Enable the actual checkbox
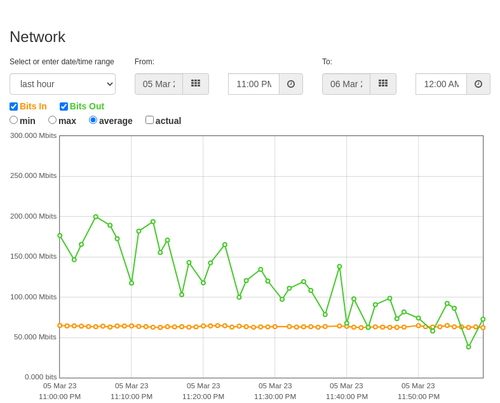The width and height of the screenshot is (500, 403). [x=150, y=120]
